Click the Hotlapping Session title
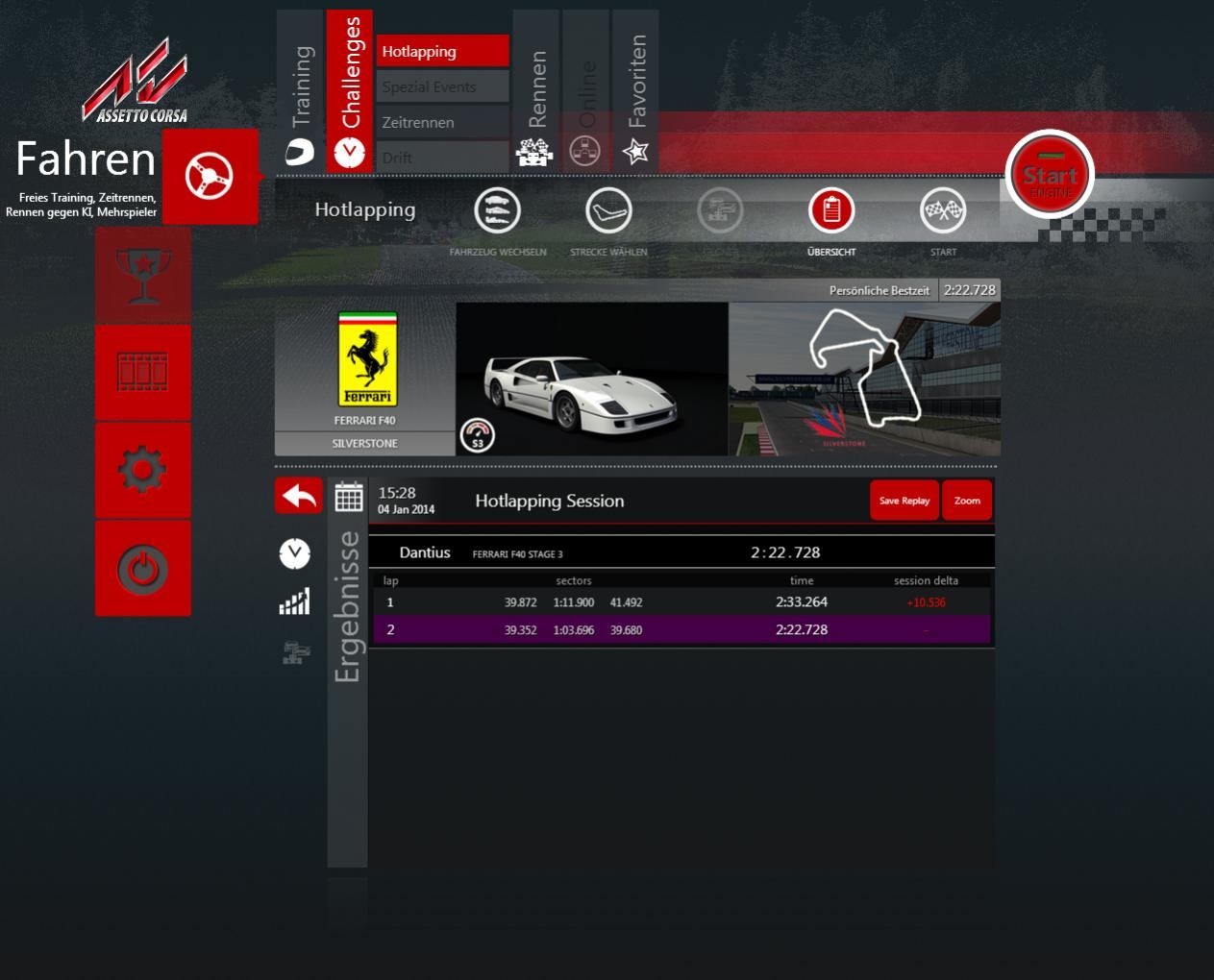This screenshot has width=1214, height=980. (550, 501)
